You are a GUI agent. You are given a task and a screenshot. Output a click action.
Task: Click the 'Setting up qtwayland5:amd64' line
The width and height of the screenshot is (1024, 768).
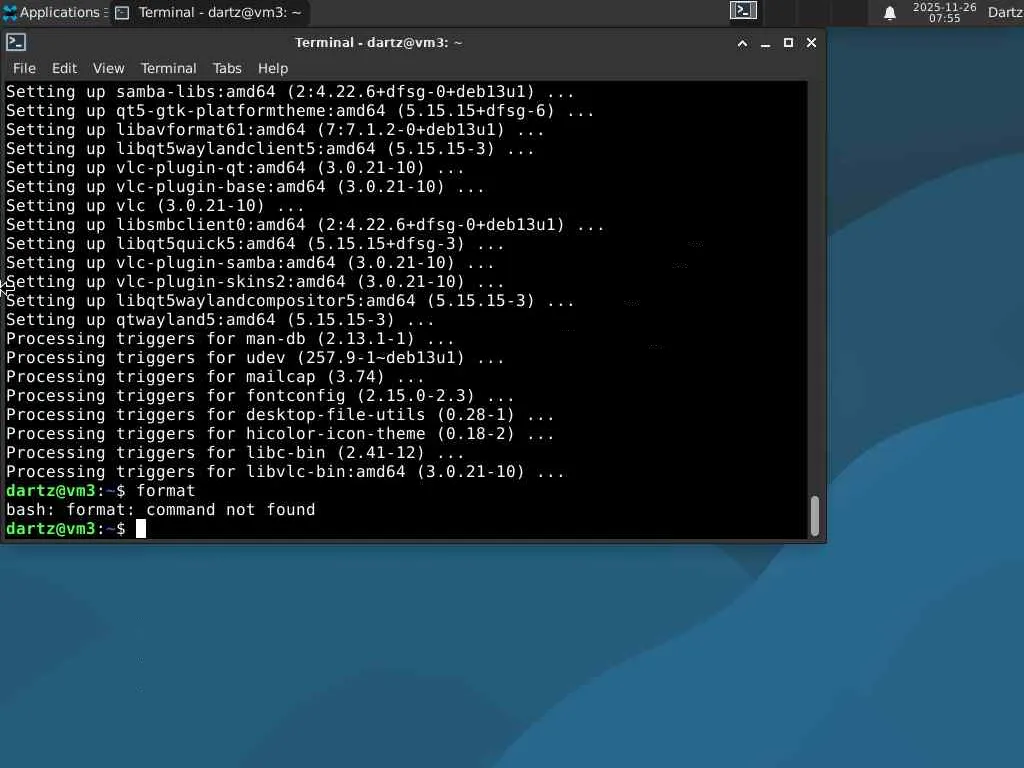click(220, 320)
